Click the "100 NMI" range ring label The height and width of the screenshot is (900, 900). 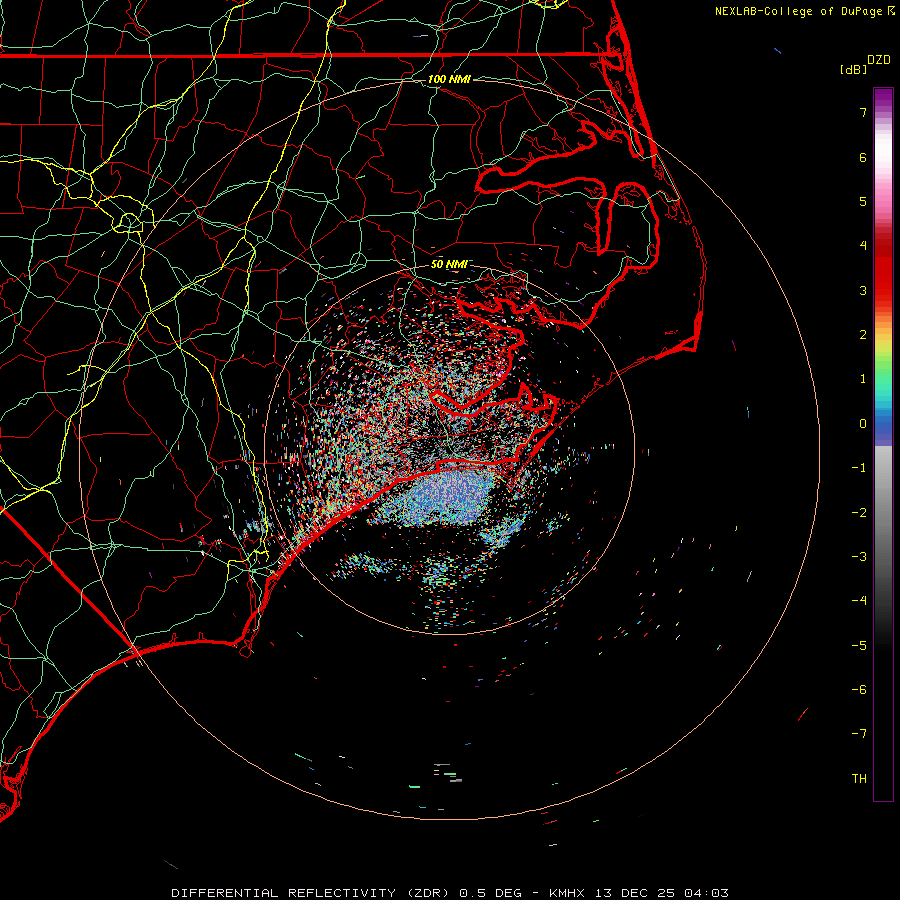[x=449, y=79]
